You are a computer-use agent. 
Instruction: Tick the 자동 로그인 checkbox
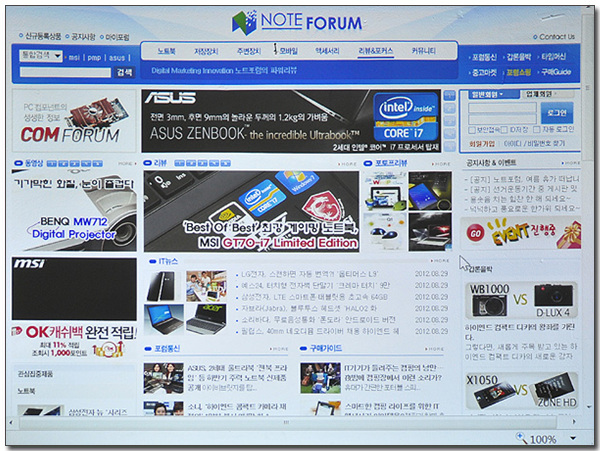point(537,130)
